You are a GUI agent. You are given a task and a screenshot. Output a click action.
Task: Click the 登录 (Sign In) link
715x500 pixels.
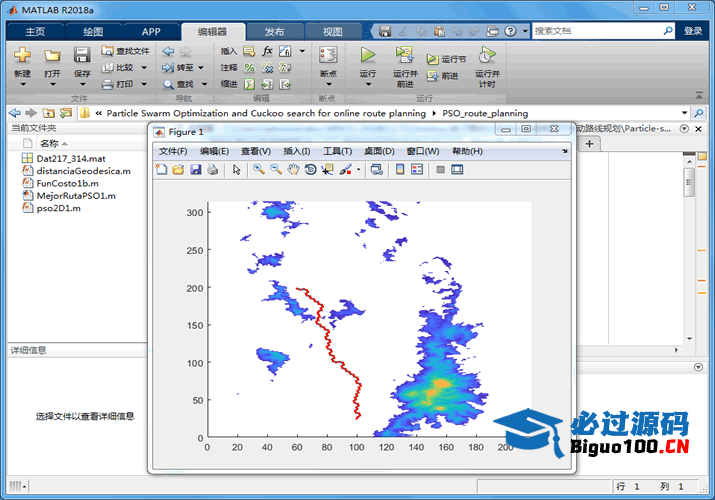pyautogui.click(x=693, y=31)
